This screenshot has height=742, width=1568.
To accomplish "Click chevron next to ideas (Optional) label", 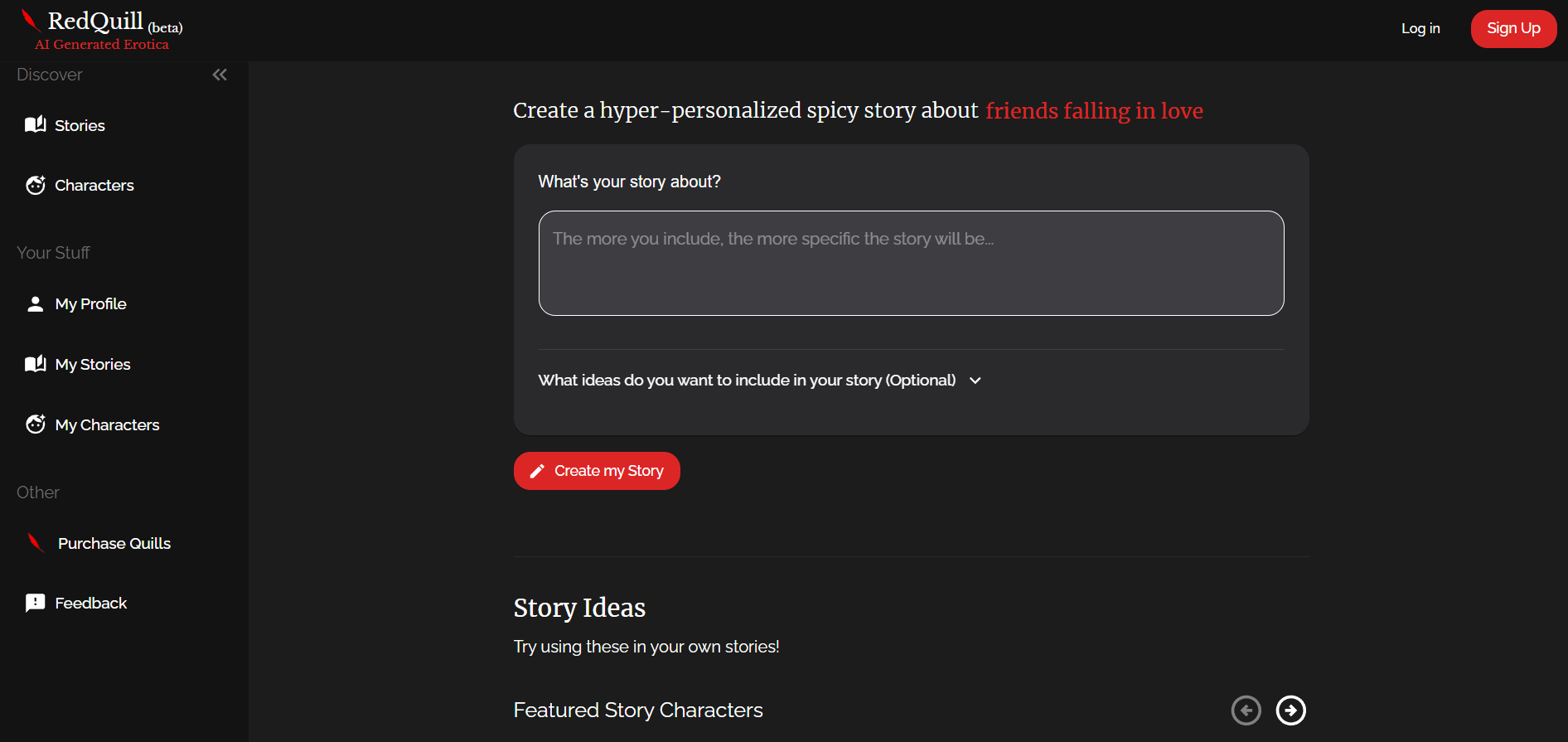I will [975, 381].
